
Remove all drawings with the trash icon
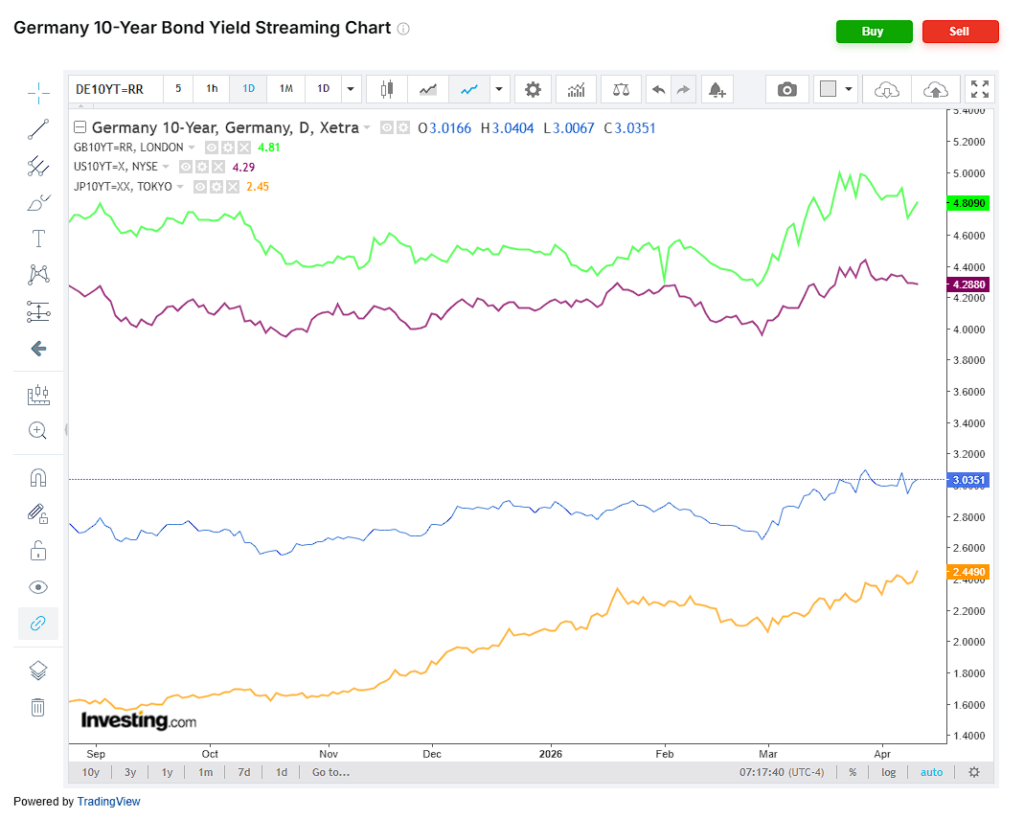(38, 707)
